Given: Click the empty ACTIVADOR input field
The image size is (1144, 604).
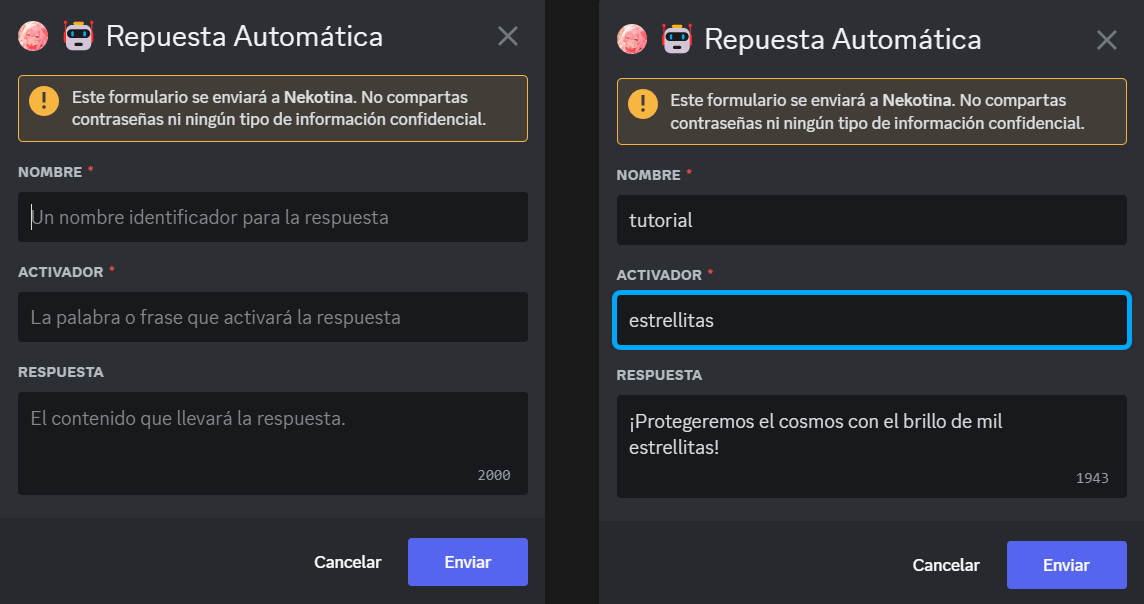Looking at the screenshot, I should 273,317.
